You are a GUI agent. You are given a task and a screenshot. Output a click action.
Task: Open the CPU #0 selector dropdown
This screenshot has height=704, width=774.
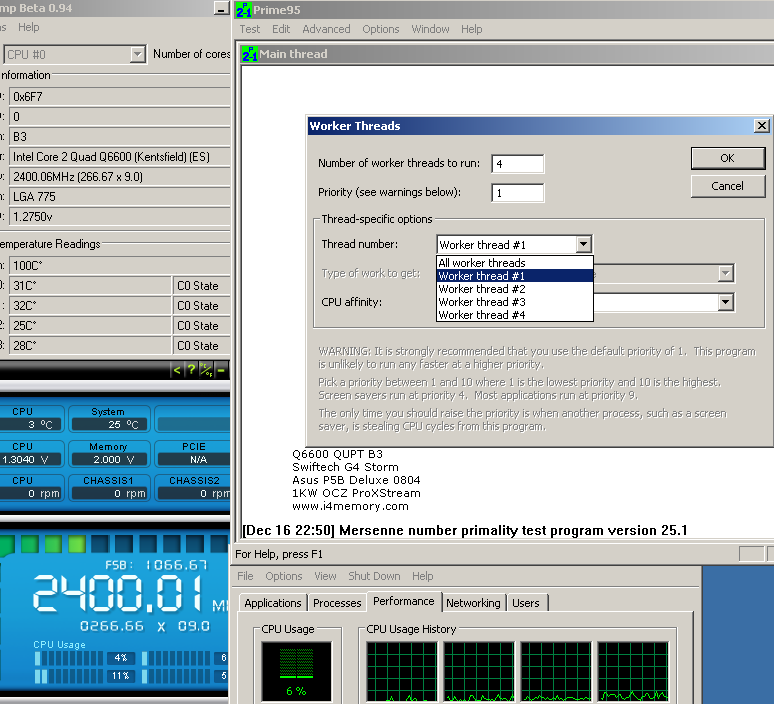coord(137,55)
